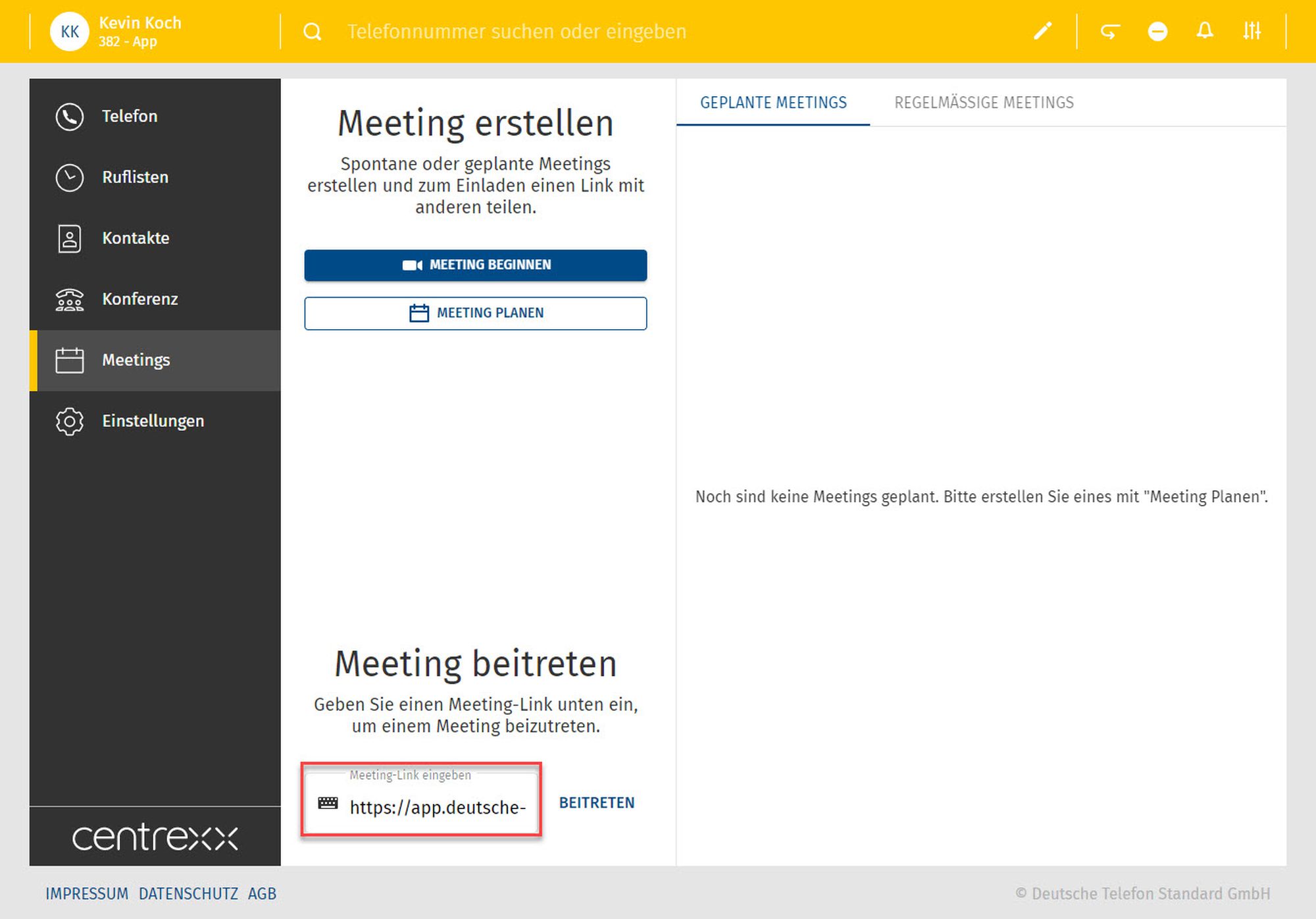Open the Datenschutz footer link
1316x919 pixels.
(x=188, y=894)
